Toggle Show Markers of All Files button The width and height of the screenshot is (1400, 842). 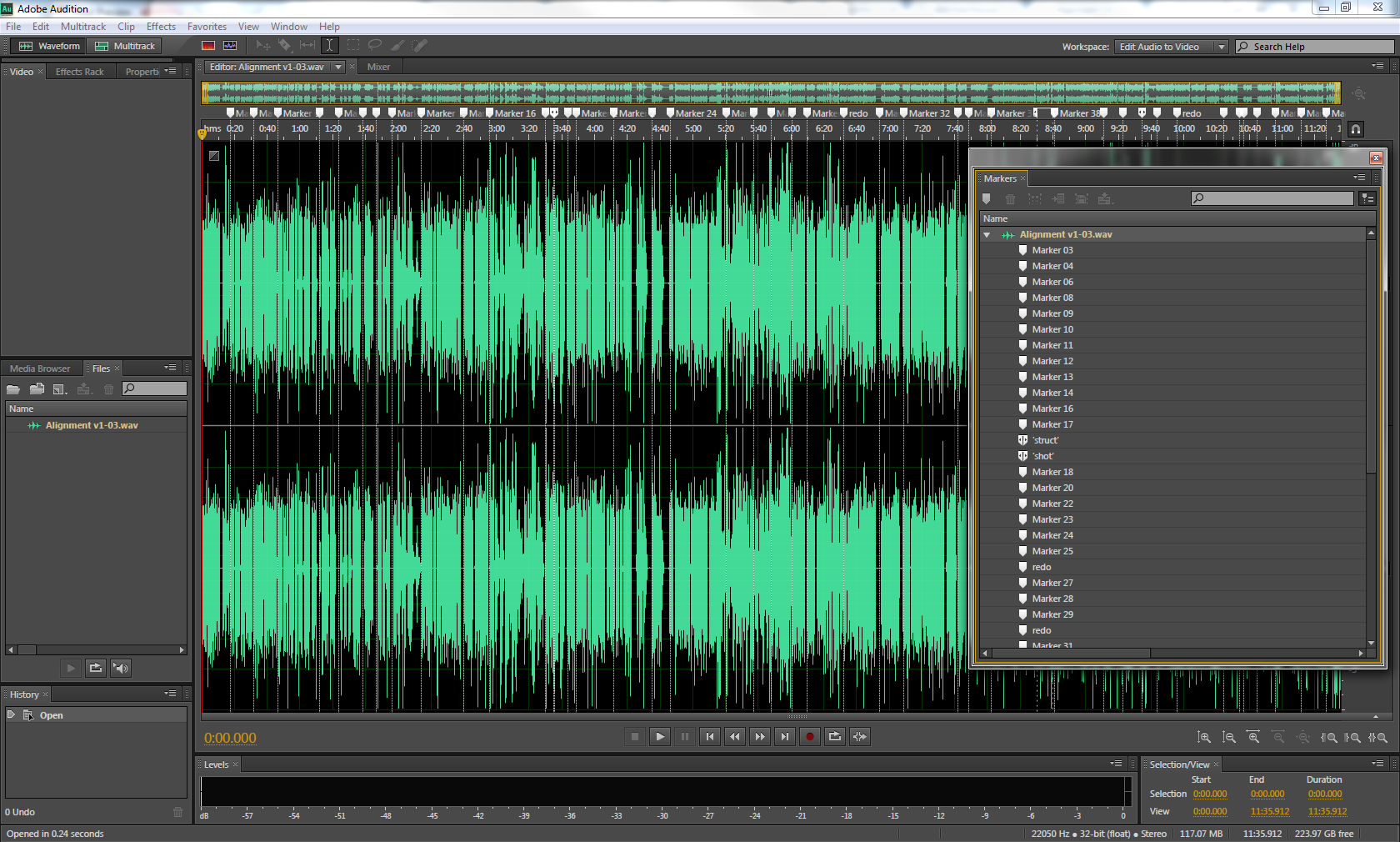1367,199
